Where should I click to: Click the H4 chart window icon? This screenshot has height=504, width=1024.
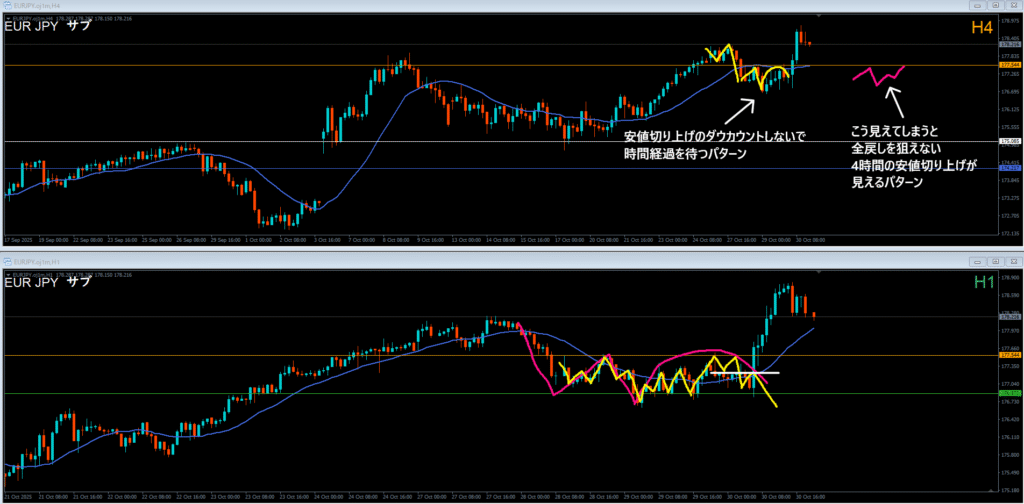pos(8,7)
